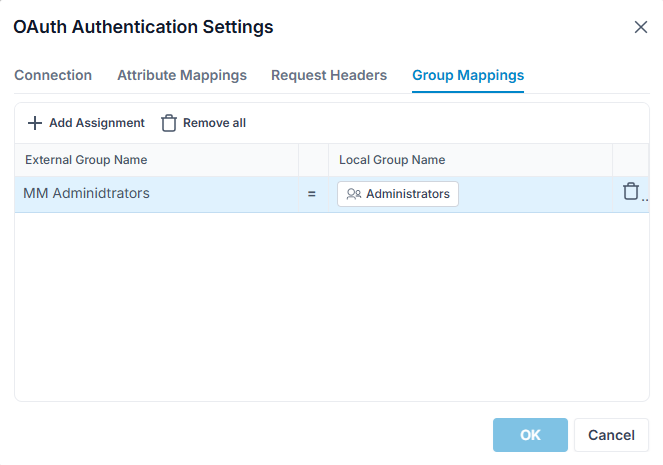The height and width of the screenshot is (465, 663).
Task: Open the Attribute Mappings tab
Action: click(x=182, y=75)
